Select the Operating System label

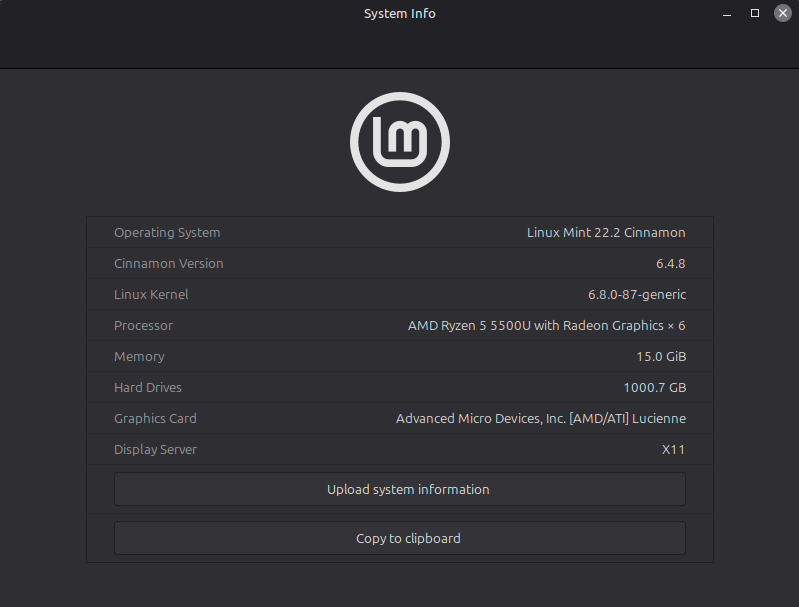[x=167, y=232]
